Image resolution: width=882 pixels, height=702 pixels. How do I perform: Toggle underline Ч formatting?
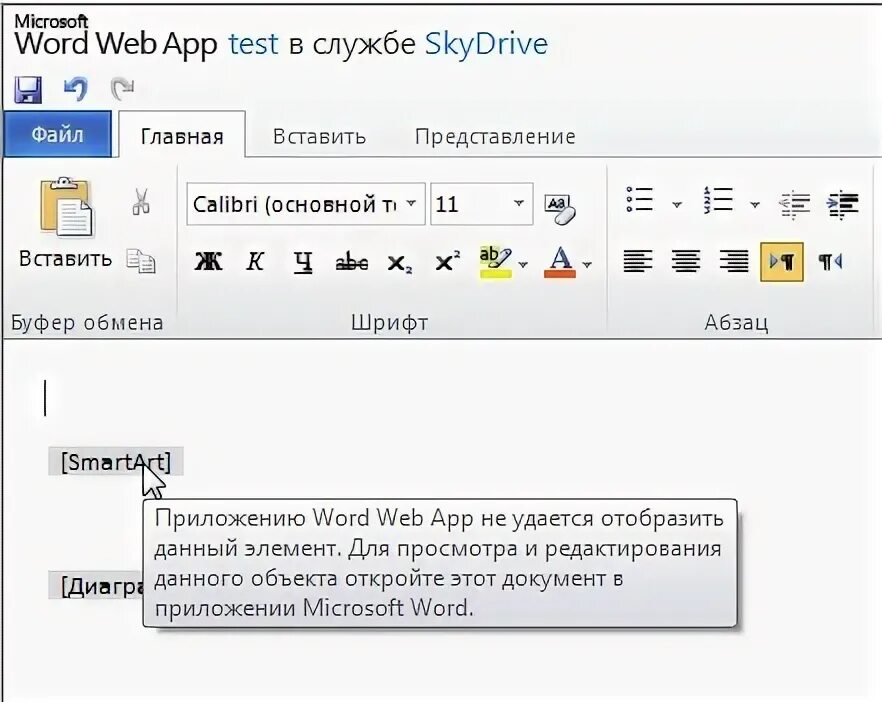tap(303, 262)
